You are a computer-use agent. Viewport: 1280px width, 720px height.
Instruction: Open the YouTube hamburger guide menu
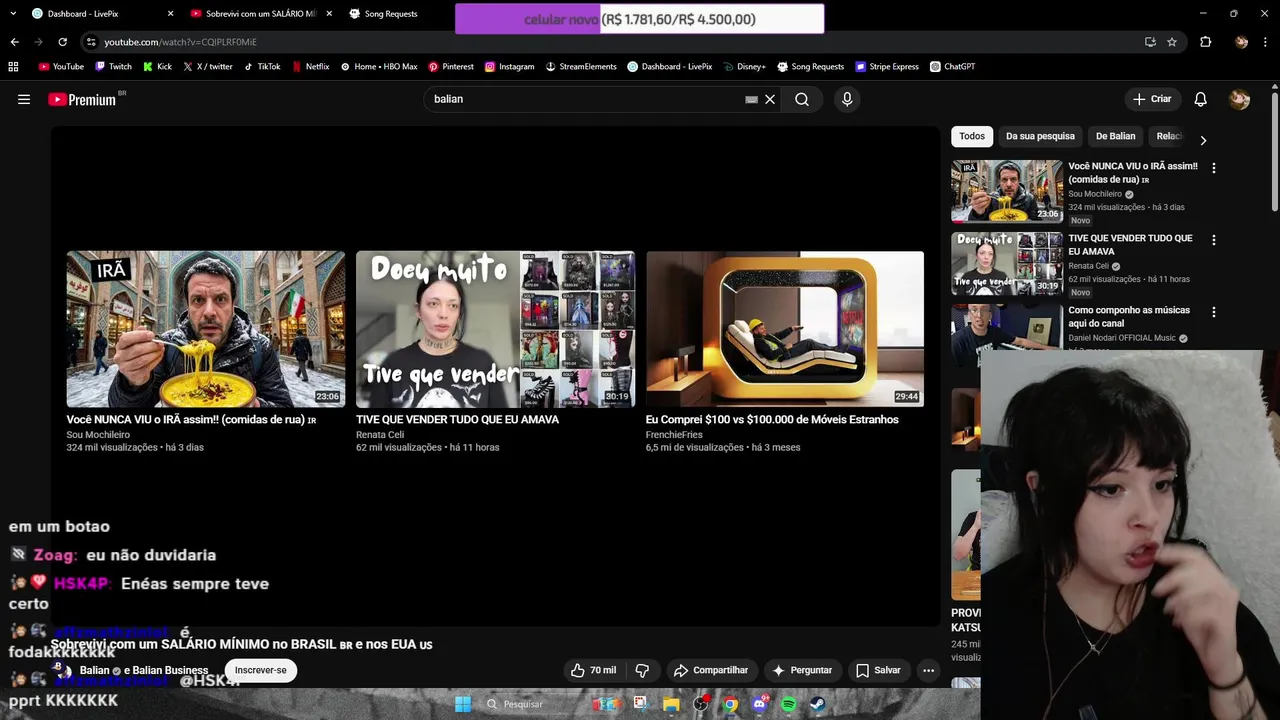[x=24, y=99]
